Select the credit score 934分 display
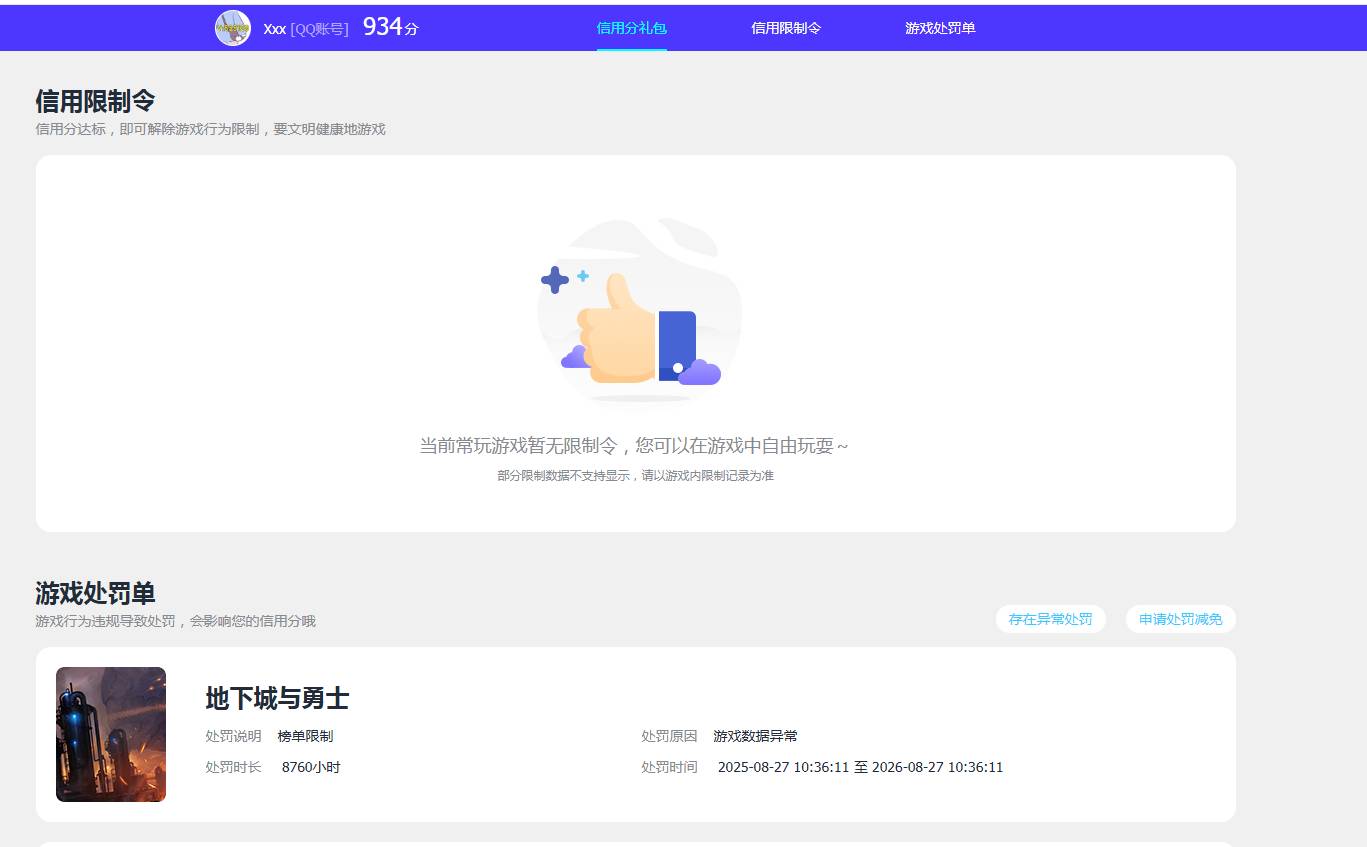 pos(391,26)
